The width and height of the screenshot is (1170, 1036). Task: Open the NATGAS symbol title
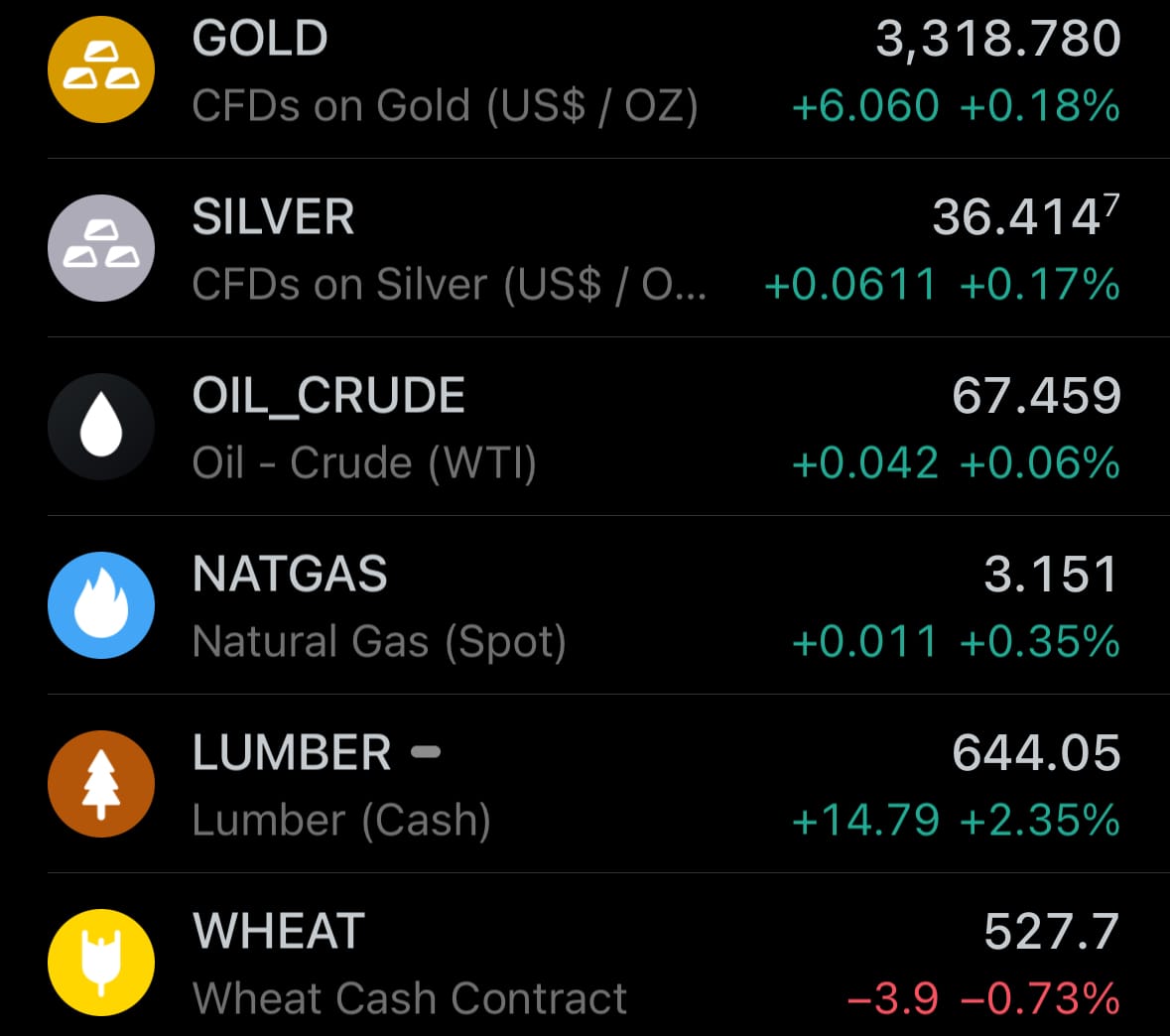pos(290,574)
